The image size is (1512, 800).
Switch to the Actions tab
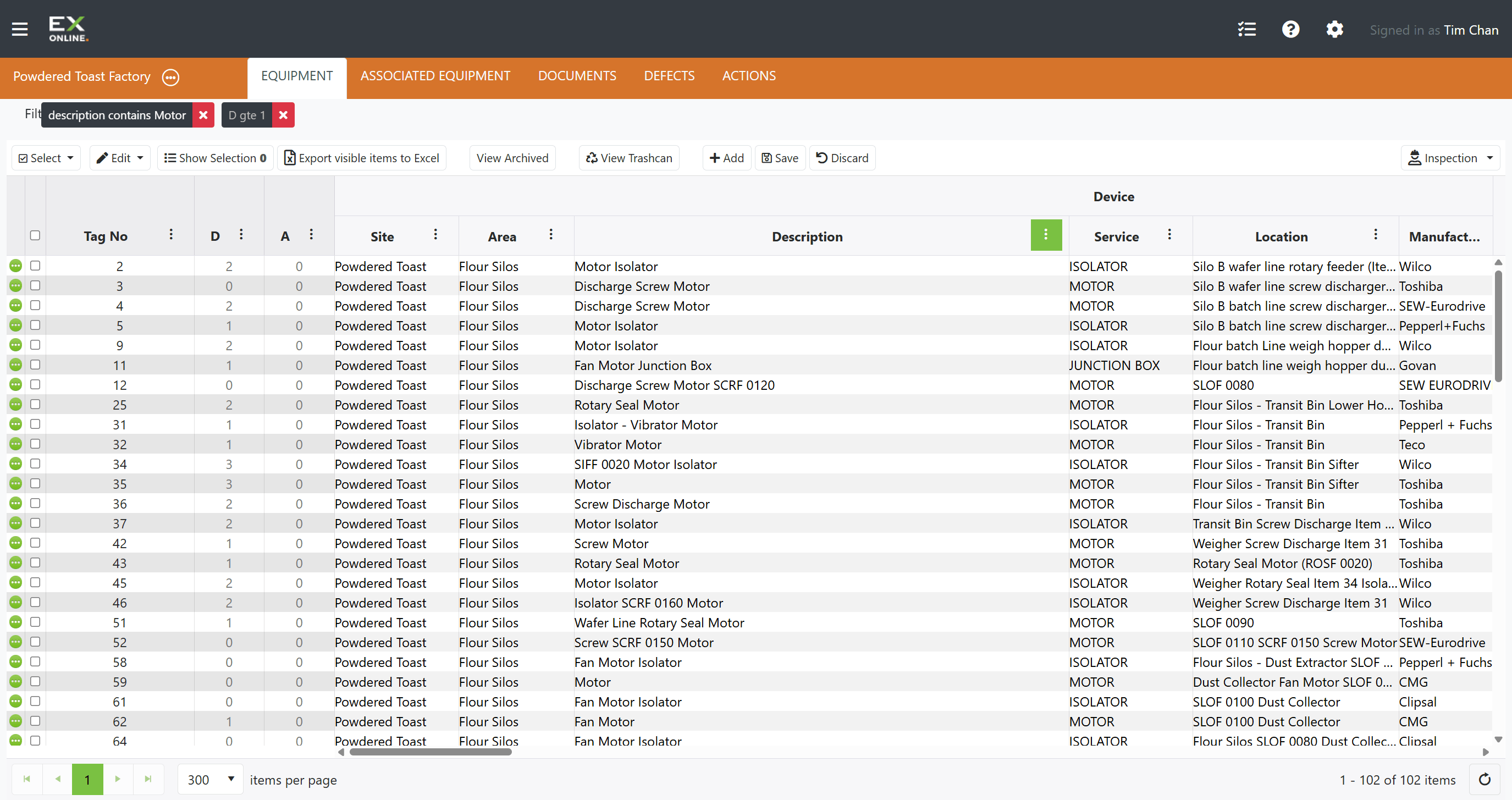click(748, 76)
